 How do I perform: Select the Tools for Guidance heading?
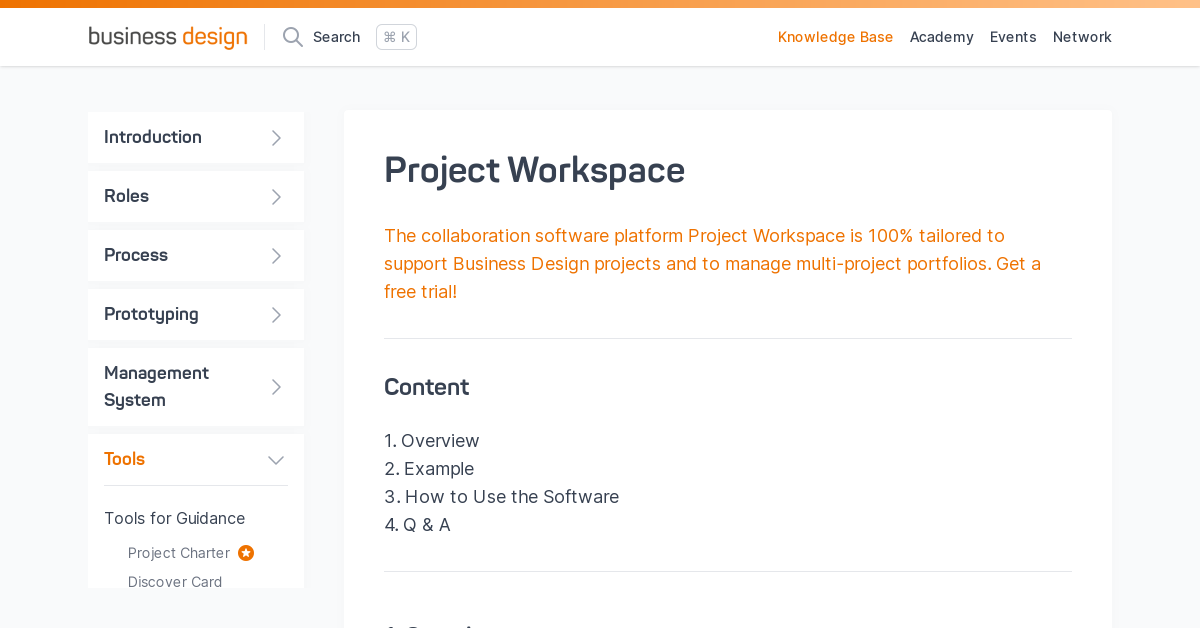click(174, 518)
